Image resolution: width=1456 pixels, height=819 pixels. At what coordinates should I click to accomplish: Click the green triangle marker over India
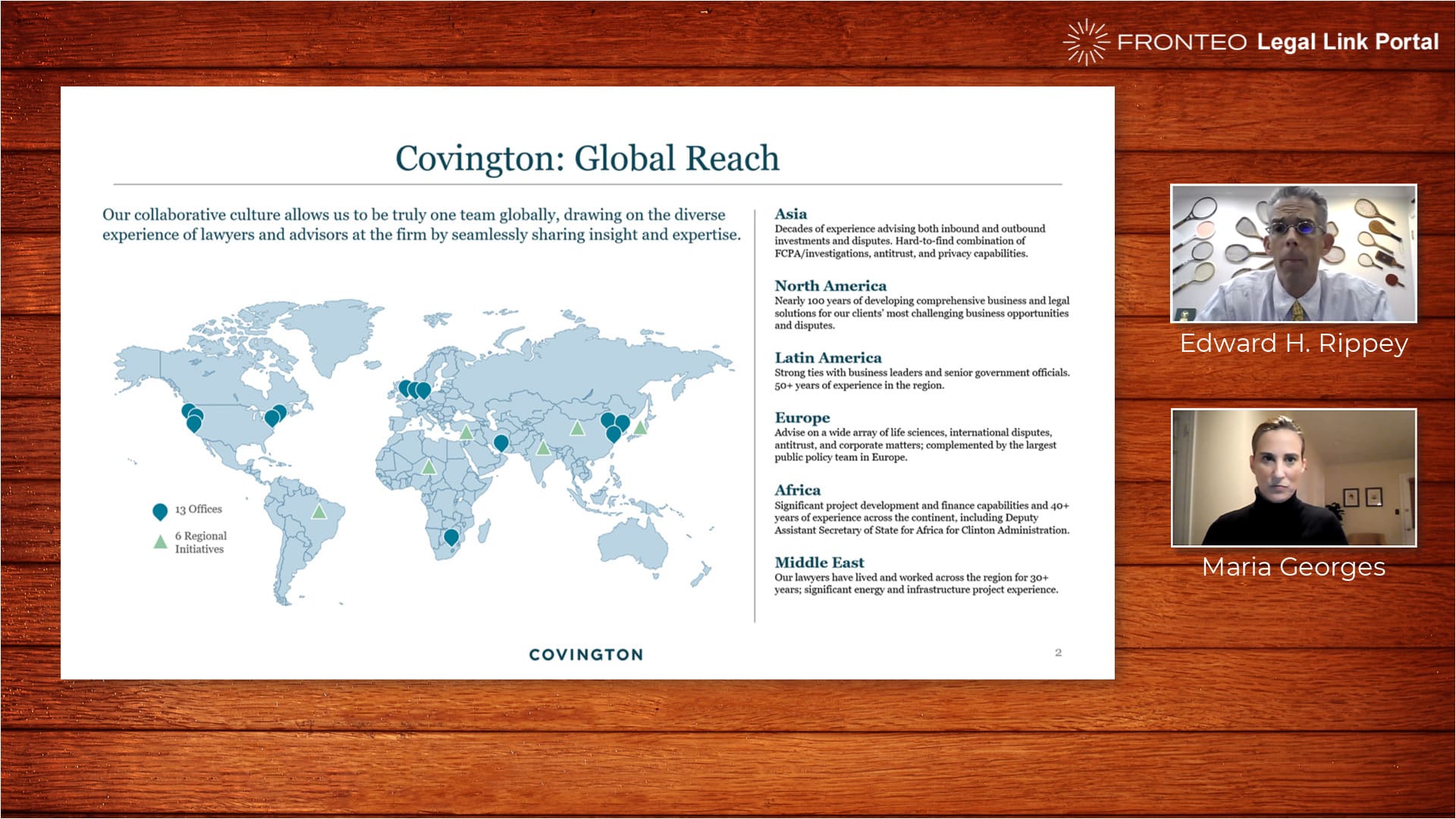543,447
